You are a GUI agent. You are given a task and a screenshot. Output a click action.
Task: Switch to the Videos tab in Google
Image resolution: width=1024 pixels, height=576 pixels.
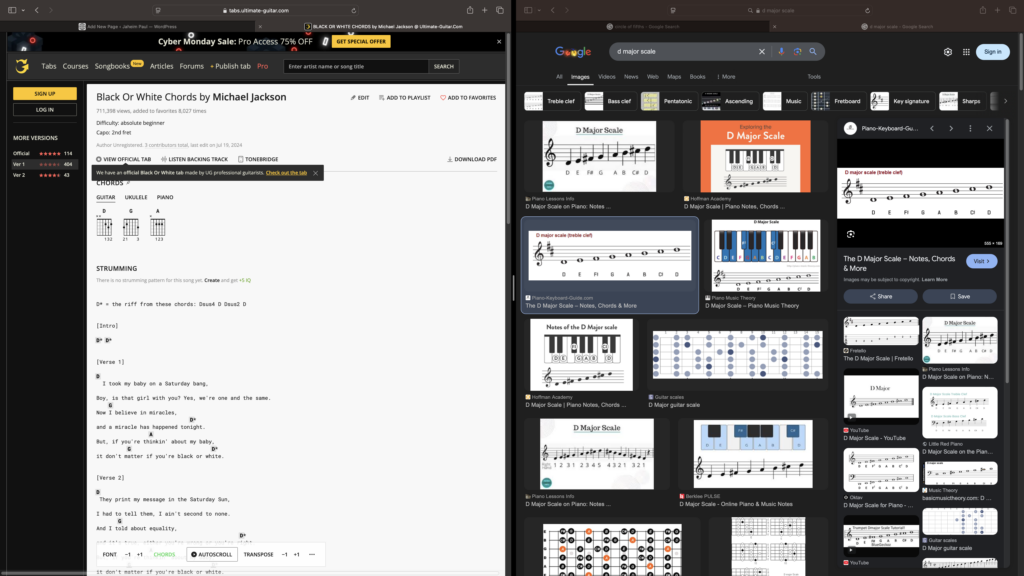606,76
